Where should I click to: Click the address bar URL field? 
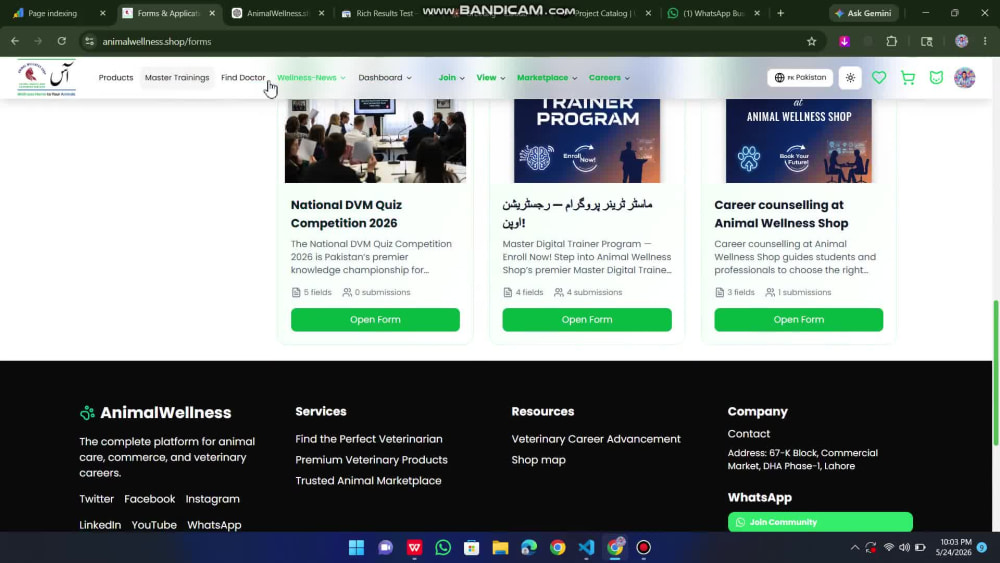pos(446,41)
